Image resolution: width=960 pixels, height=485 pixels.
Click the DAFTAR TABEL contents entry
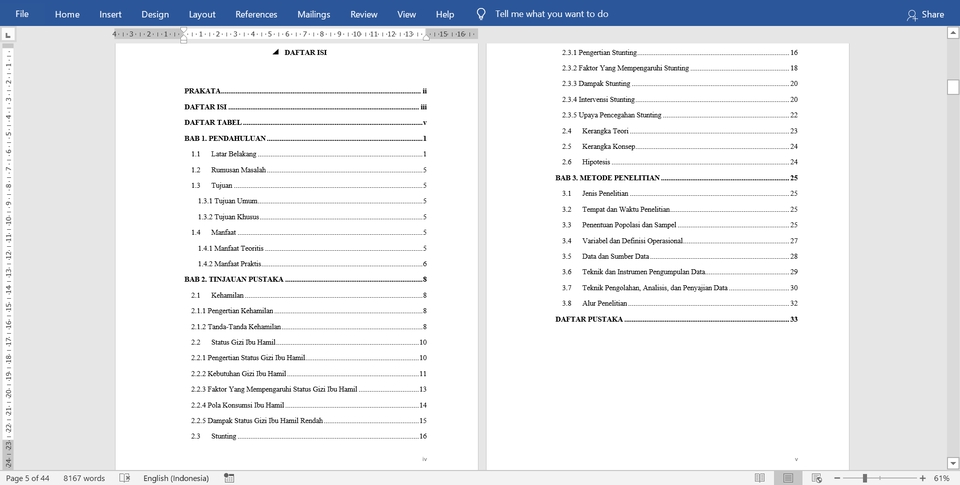click(306, 122)
